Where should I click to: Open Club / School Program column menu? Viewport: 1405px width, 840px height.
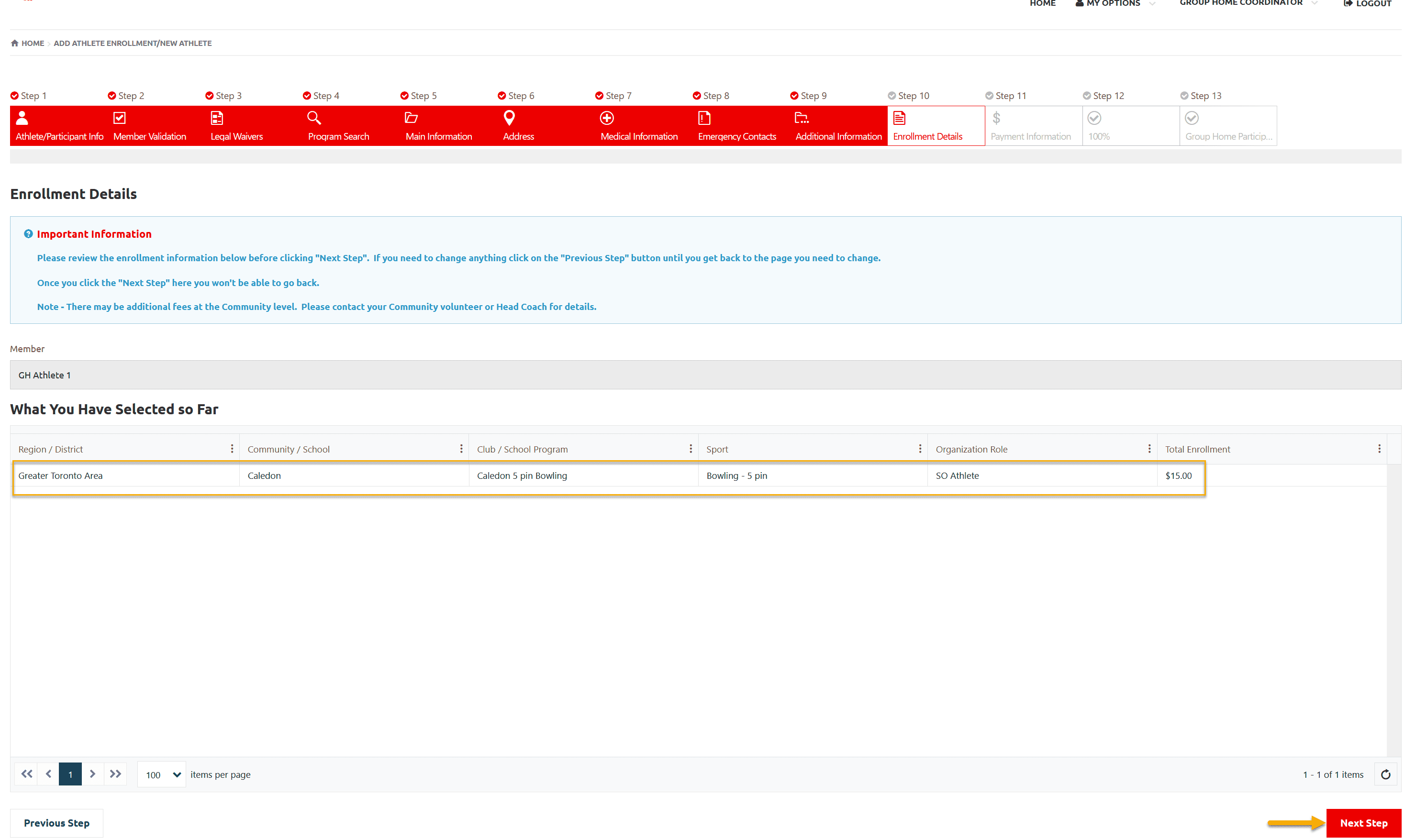coord(691,448)
